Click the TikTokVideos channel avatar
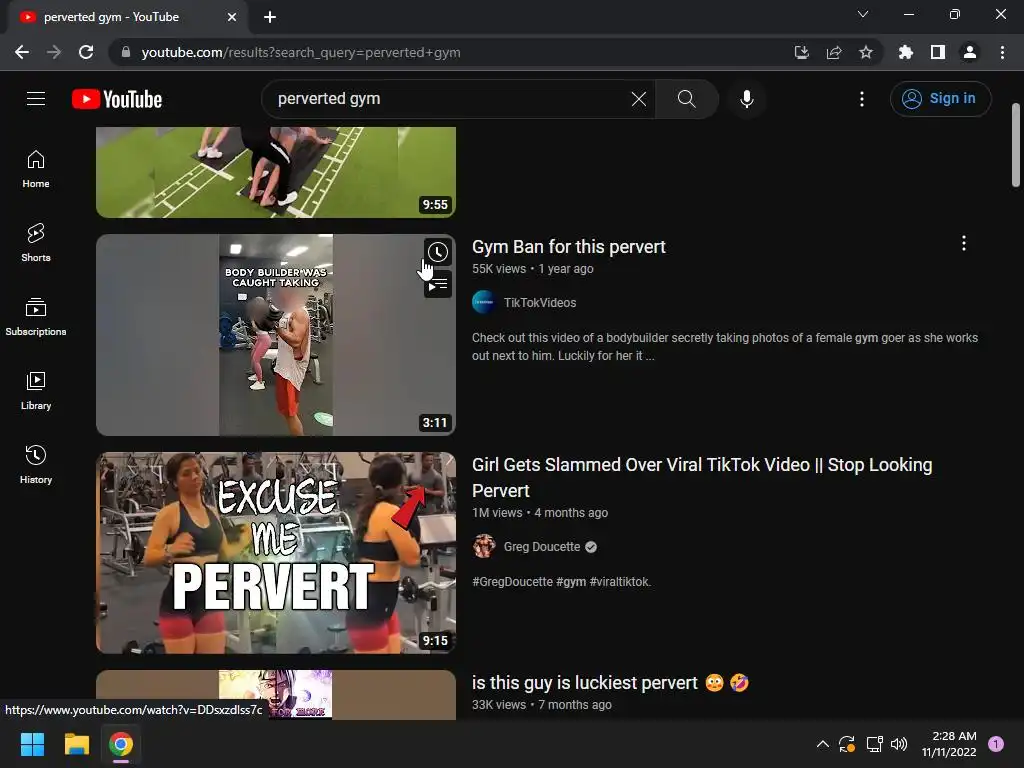The image size is (1024, 768). click(484, 302)
